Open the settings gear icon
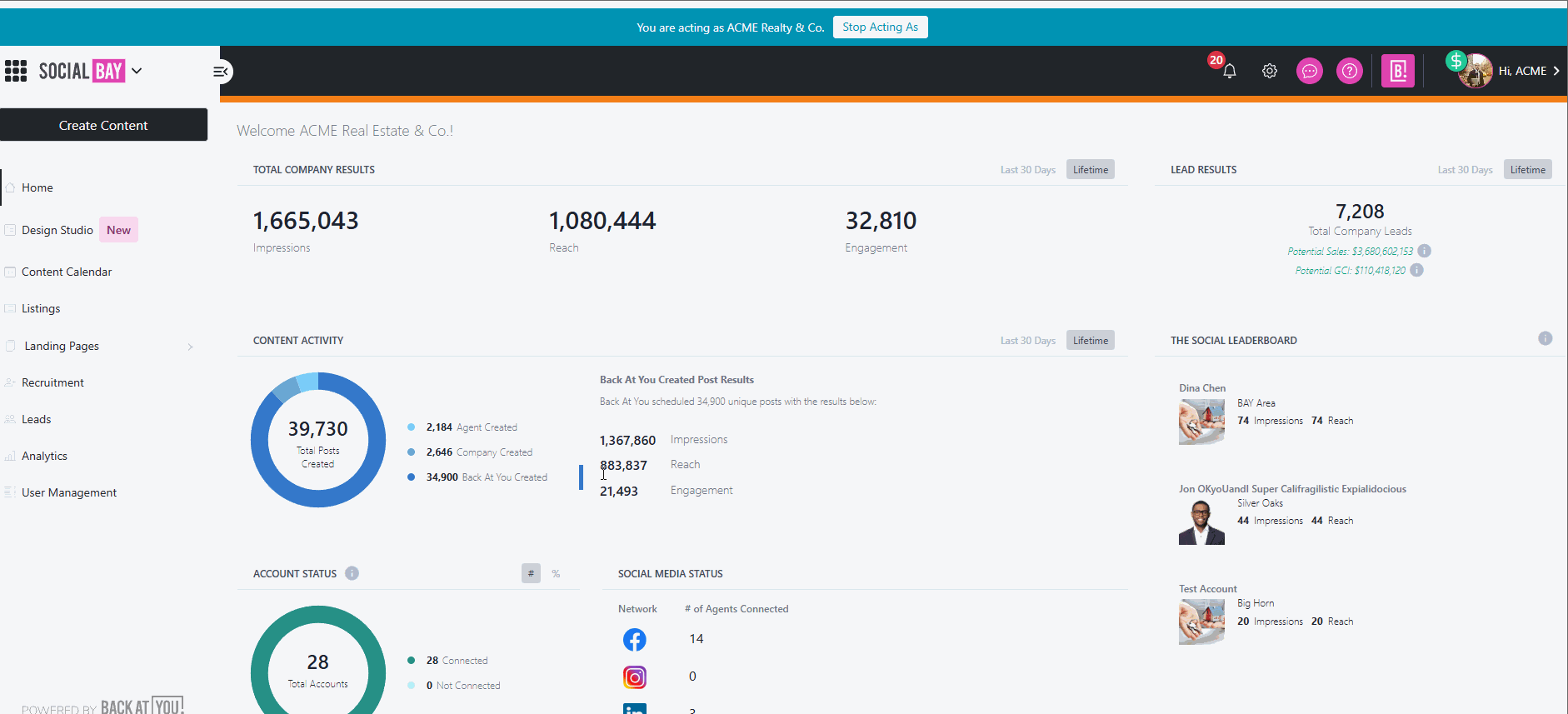This screenshot has height=714, width=1568. coord(1270,71)
